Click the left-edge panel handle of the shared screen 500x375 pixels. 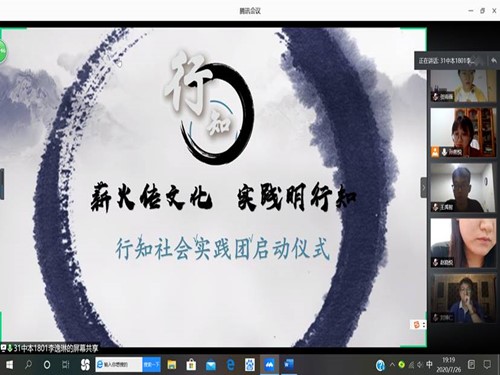click(x=2, y=184)
